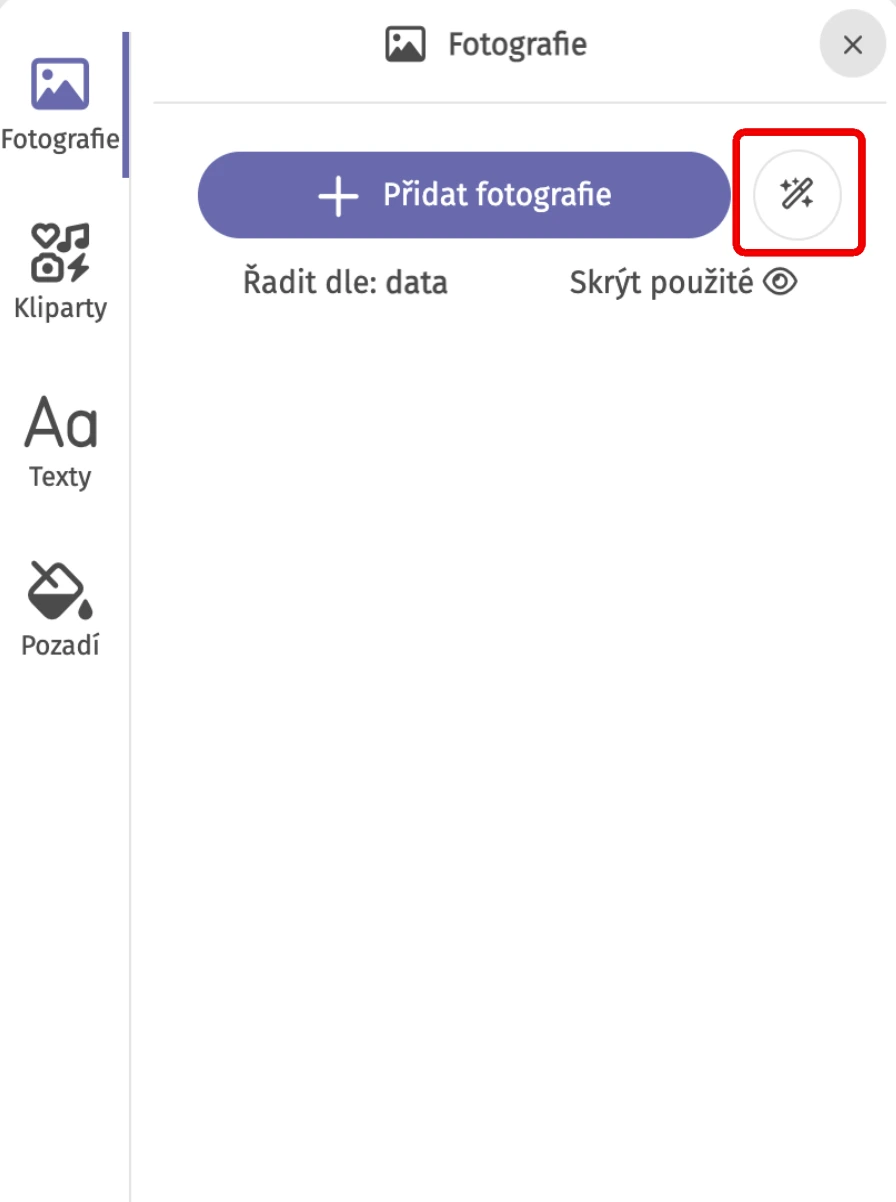Viewport: 896px width, 1202px height.
Task: Click the magic wand autofill icon
Action: click(x=797, y=194)
